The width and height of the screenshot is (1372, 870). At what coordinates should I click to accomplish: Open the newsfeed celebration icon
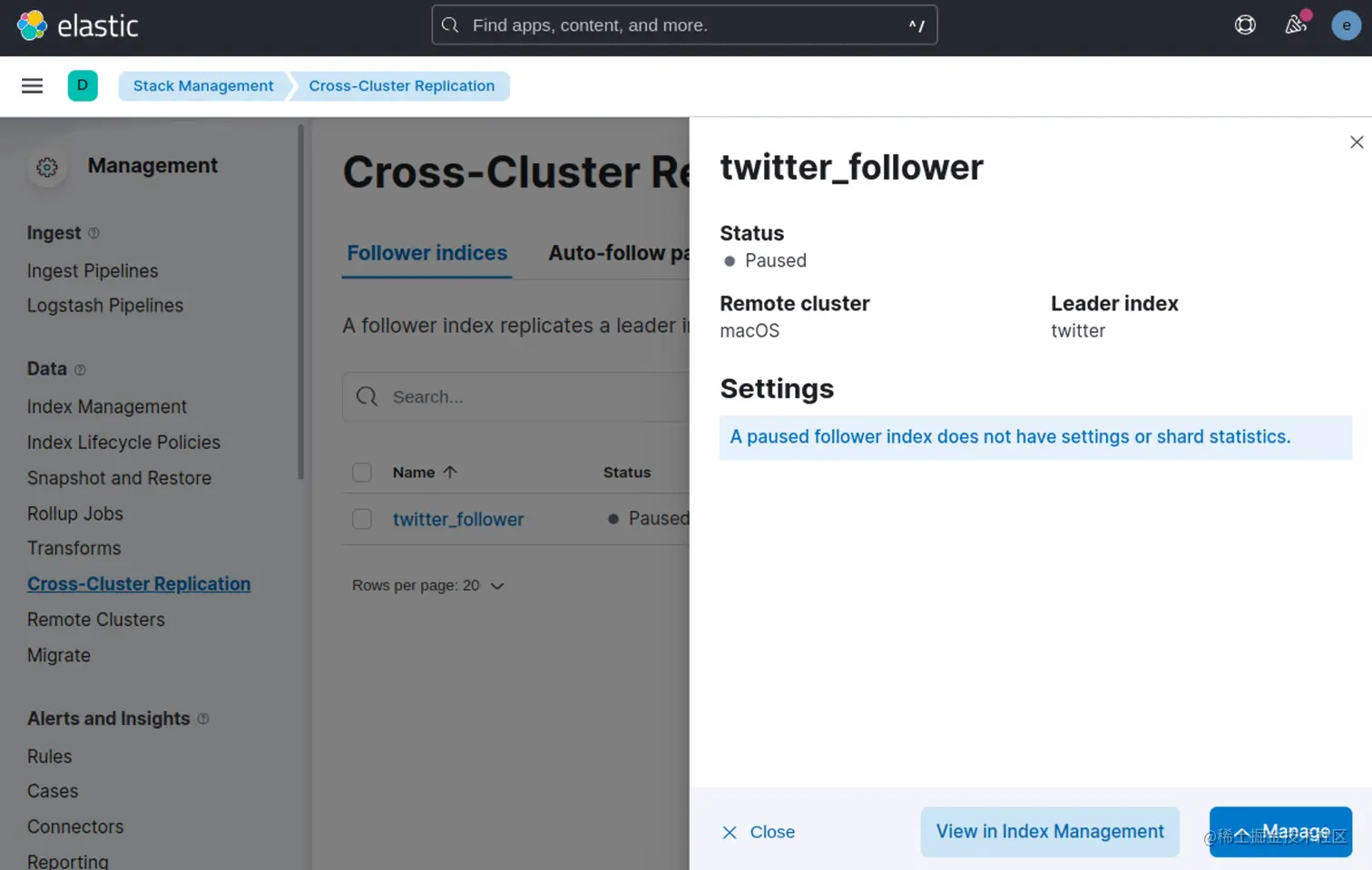point(1297,24)
